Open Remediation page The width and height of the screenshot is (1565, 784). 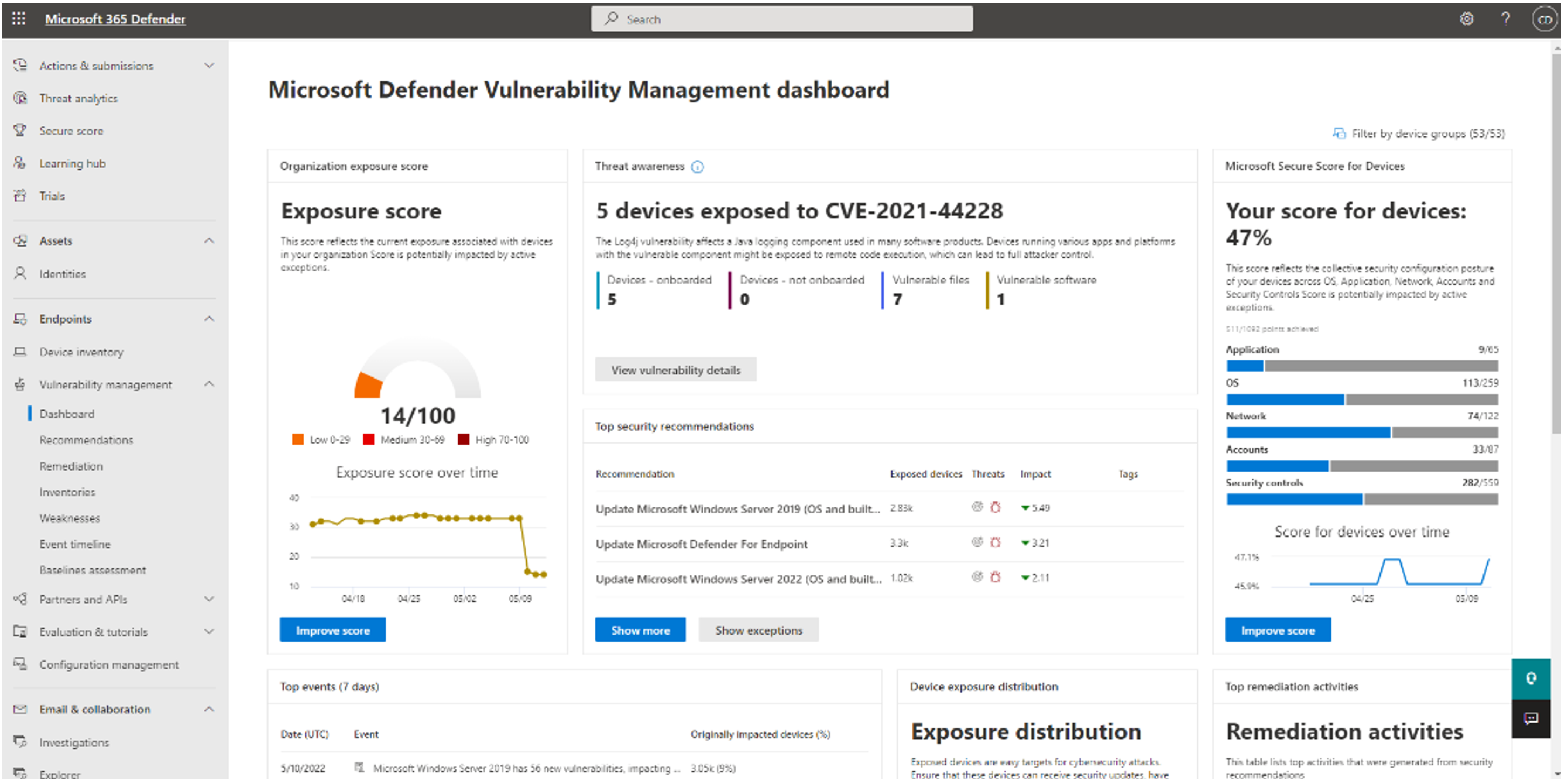[x=71, y=466]
